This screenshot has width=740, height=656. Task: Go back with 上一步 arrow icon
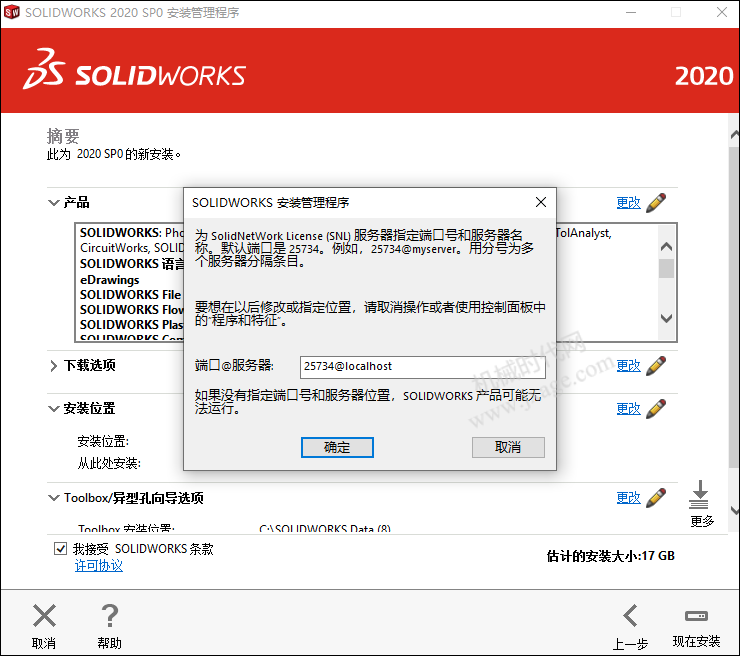[631, 615]
